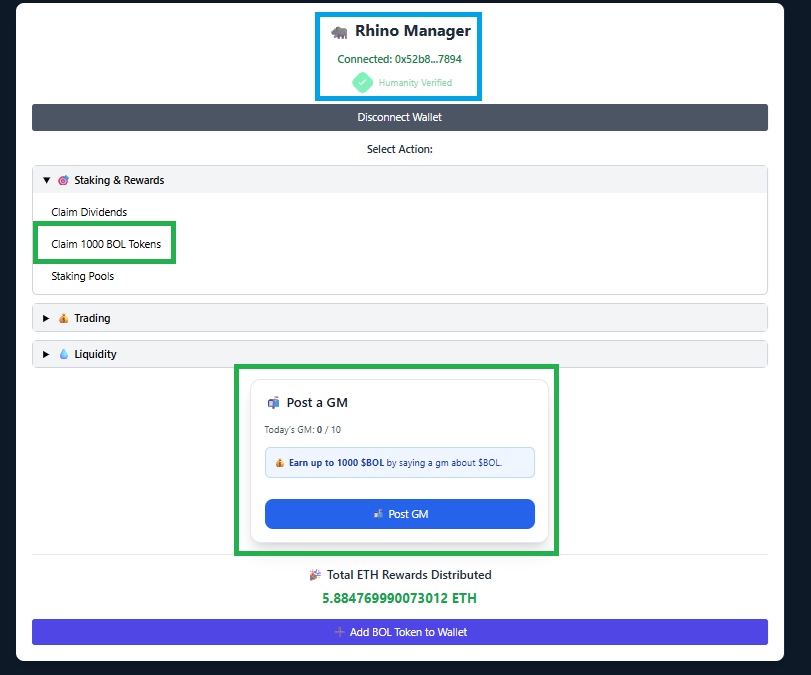Click the Humanity Verified text
This screenshot has height=675, width=811.
click(415, 83)
